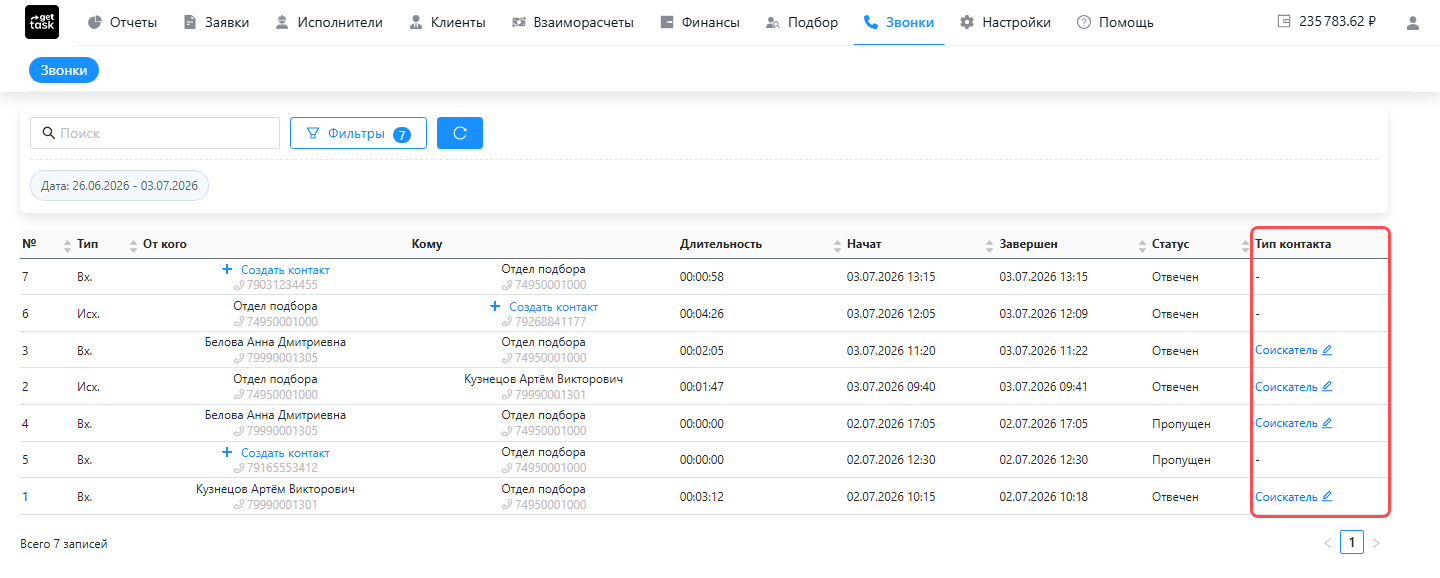Sort by Начат column arrows

[989, 245]
